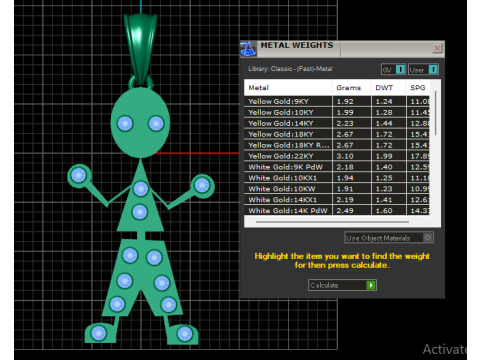Select the White Gold:14KX1 row
Image resolution: width=480 pixels, height=360 pixels.
click(x=337, y=200)
